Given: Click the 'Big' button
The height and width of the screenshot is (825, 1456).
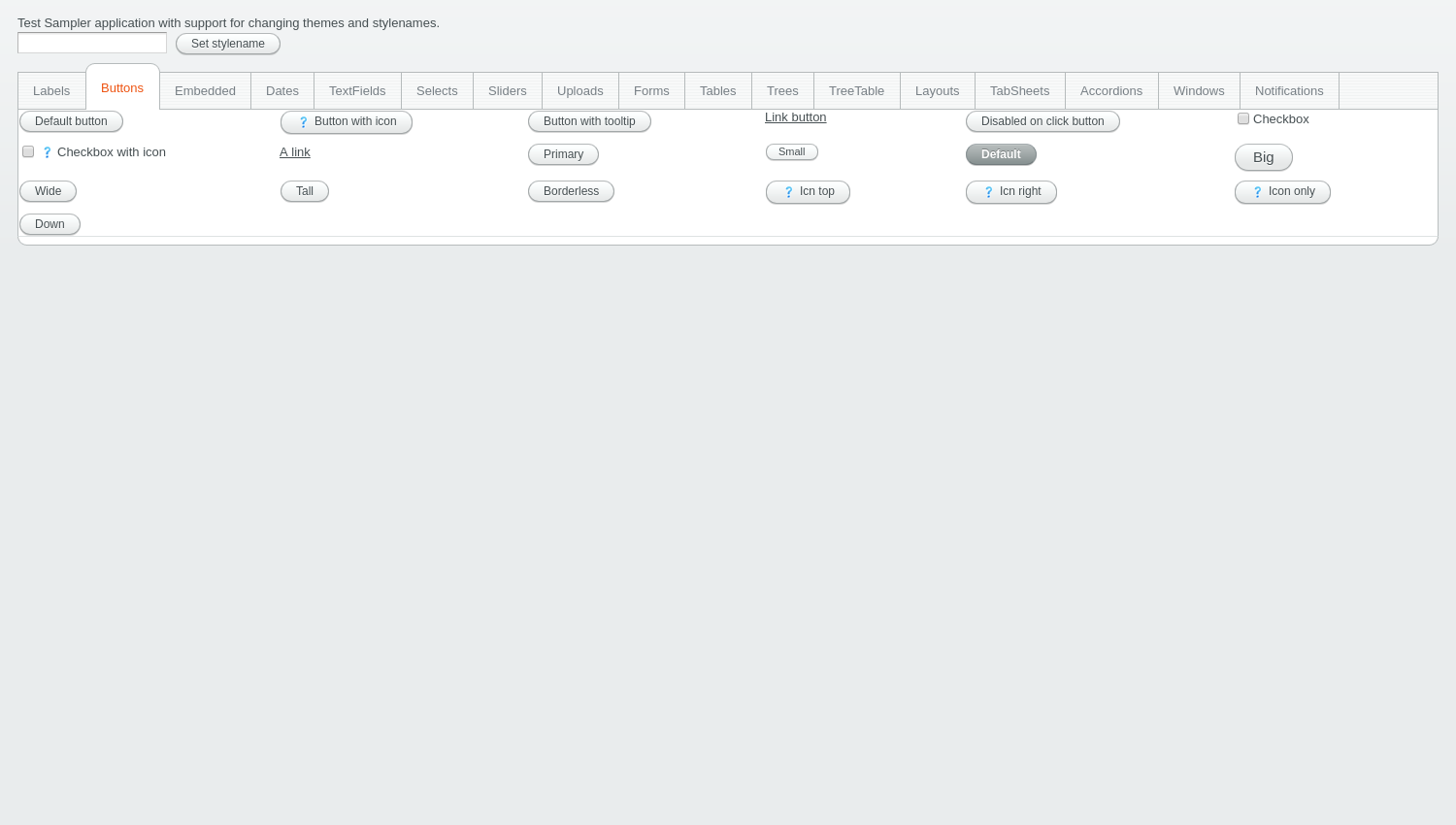Looking at the screenshot, I should click(x=1264, y=157).
